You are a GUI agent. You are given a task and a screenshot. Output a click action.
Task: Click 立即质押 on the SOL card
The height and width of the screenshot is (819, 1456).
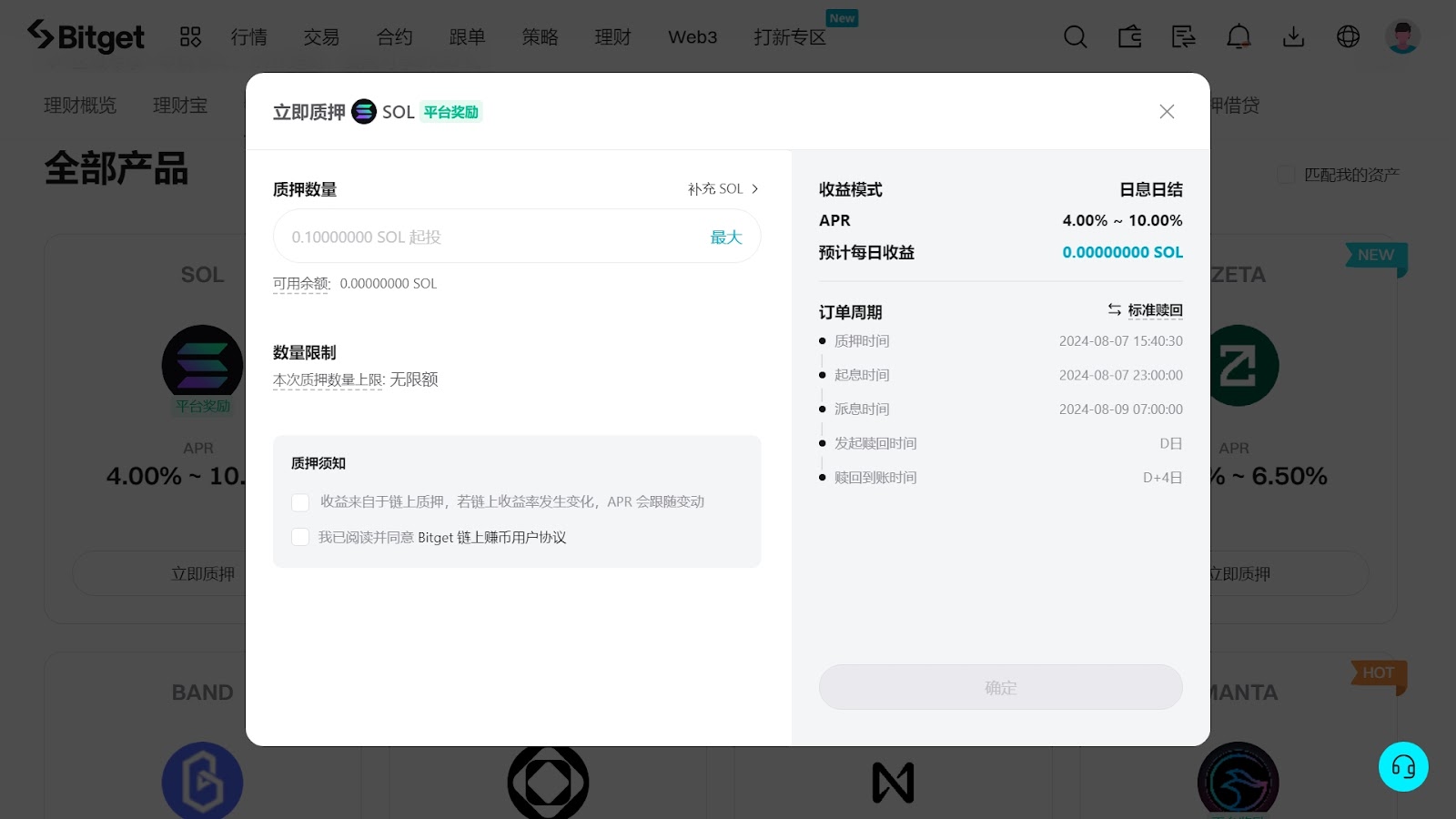point(203,573)
